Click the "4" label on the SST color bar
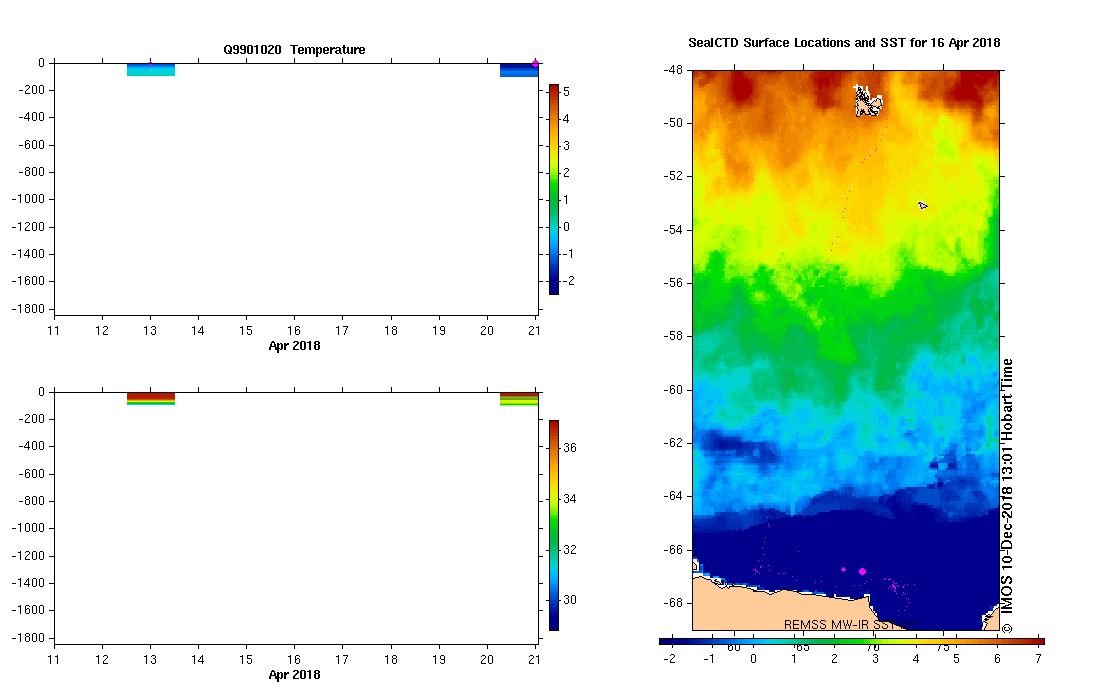1099x700 pixels. [916, 659]
